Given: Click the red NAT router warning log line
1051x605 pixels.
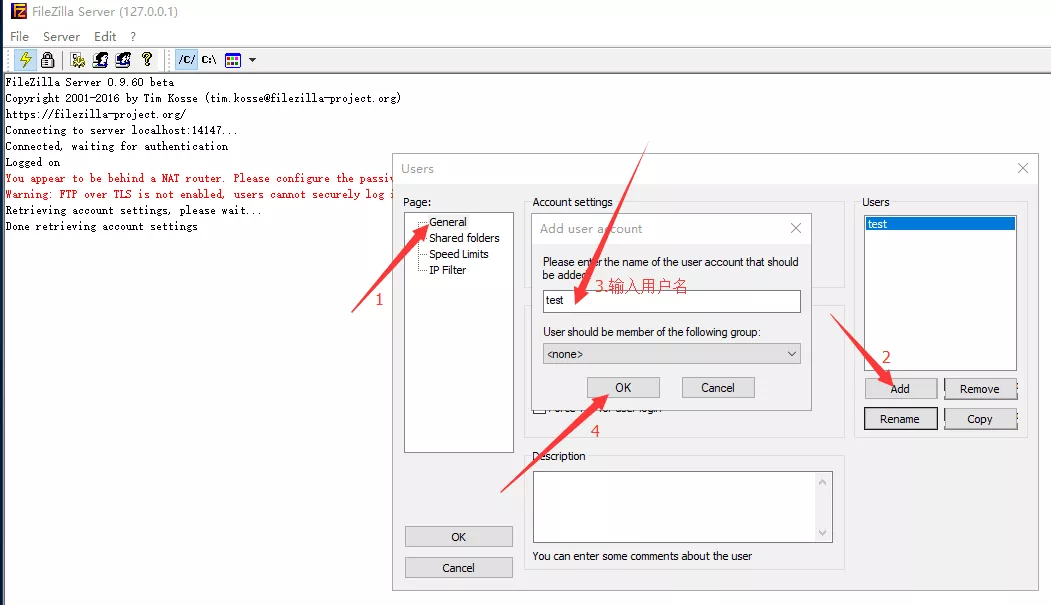Looking at the screenshot, I should coord(199,179).
